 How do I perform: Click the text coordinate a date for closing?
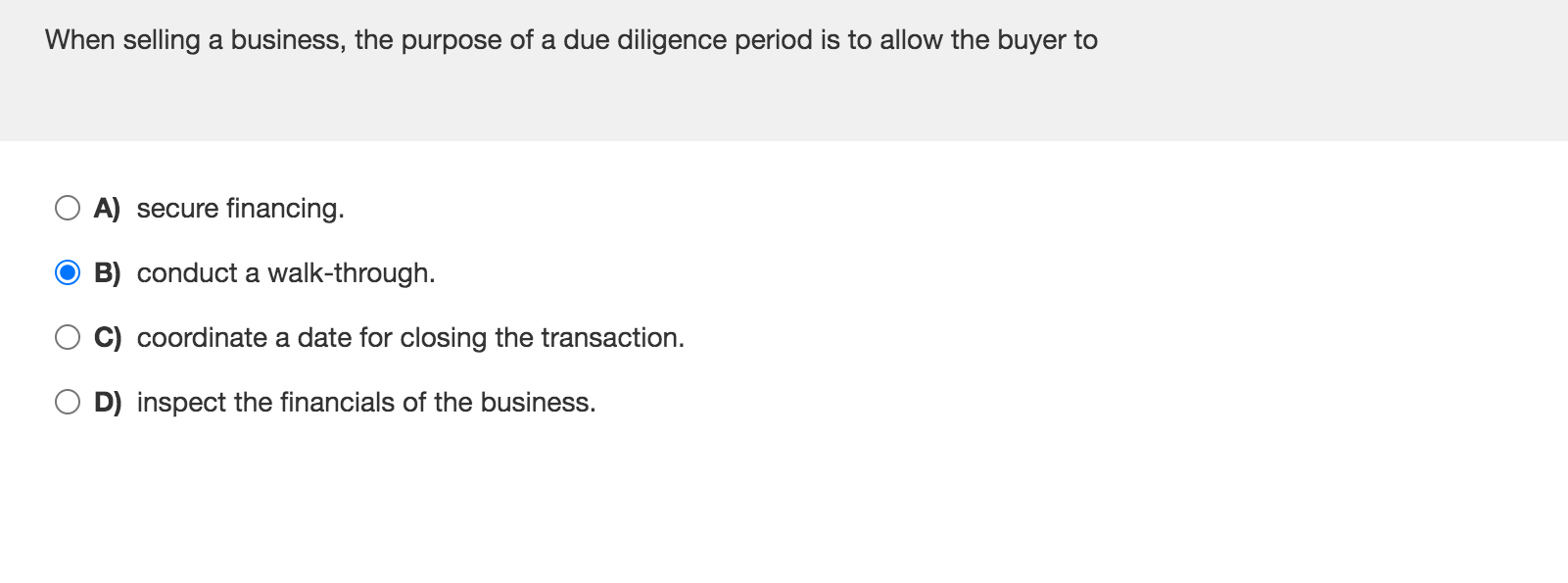pyautogui.click(x=411, y=337)
